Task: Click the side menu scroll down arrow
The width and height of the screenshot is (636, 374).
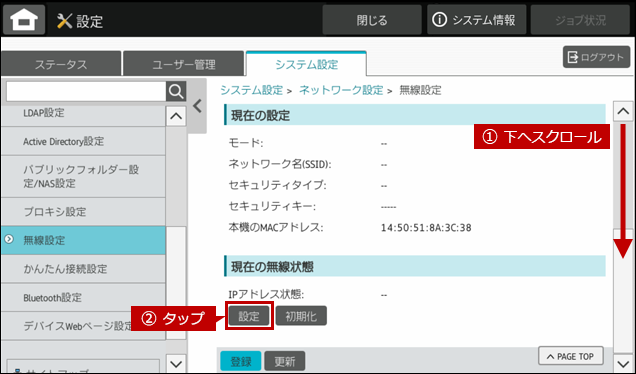Action: click(x=176, y=363)
